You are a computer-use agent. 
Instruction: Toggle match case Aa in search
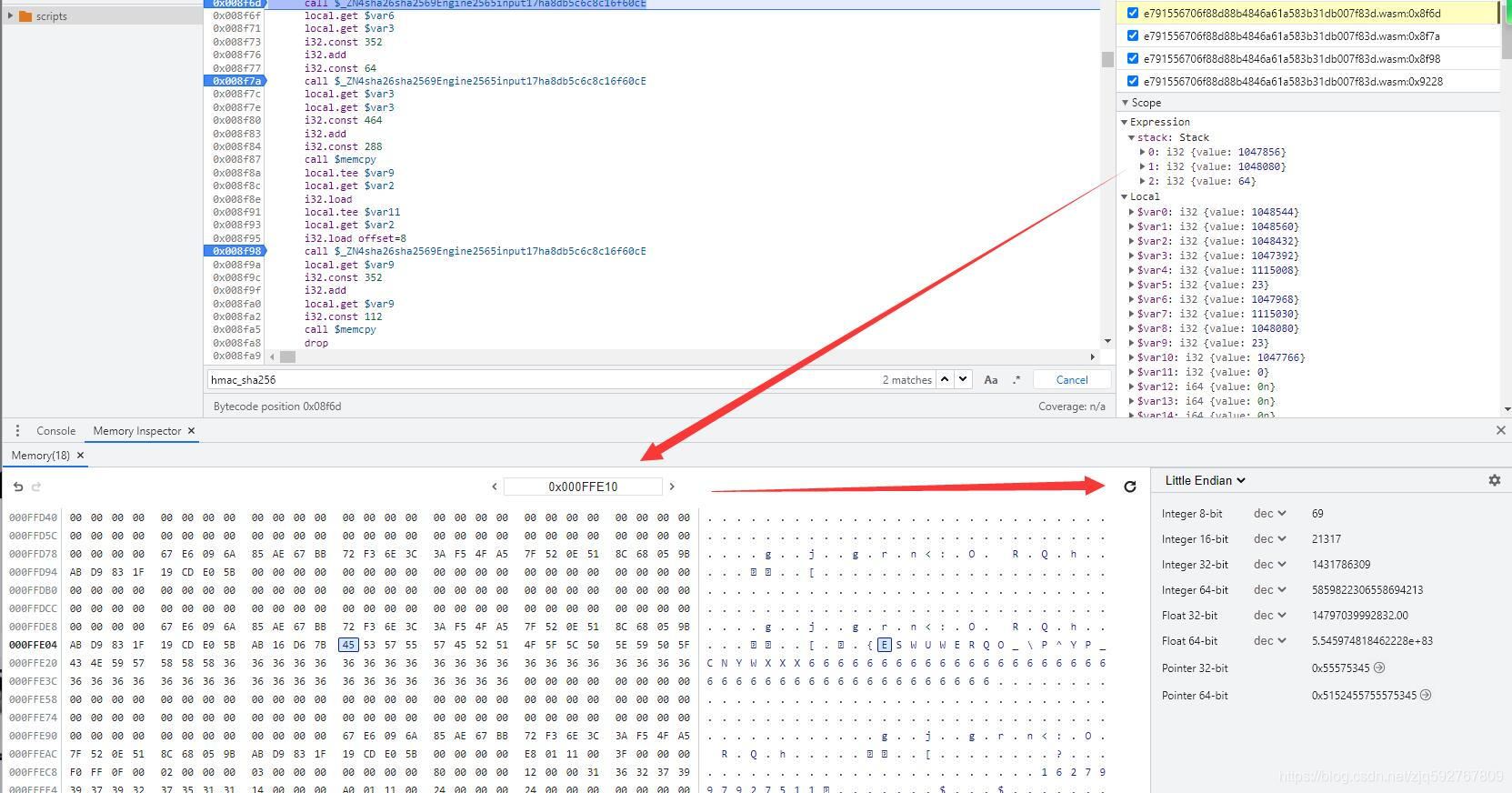[x=991, y=380]
